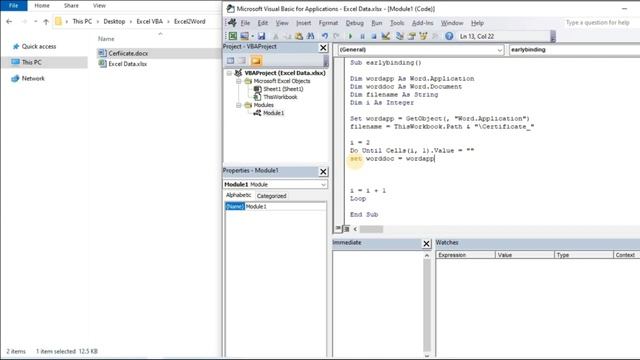
Task: Open Object Browser from toolbar
Action: coord(423,36)
